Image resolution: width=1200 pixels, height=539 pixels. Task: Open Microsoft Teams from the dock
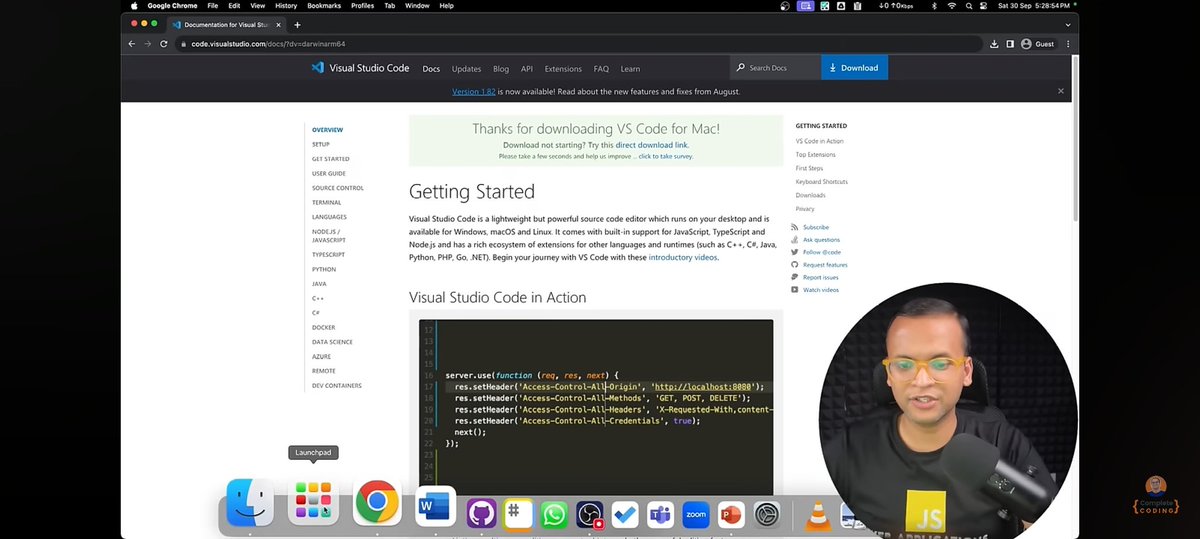pyautogui.click(x=660, y=514)
